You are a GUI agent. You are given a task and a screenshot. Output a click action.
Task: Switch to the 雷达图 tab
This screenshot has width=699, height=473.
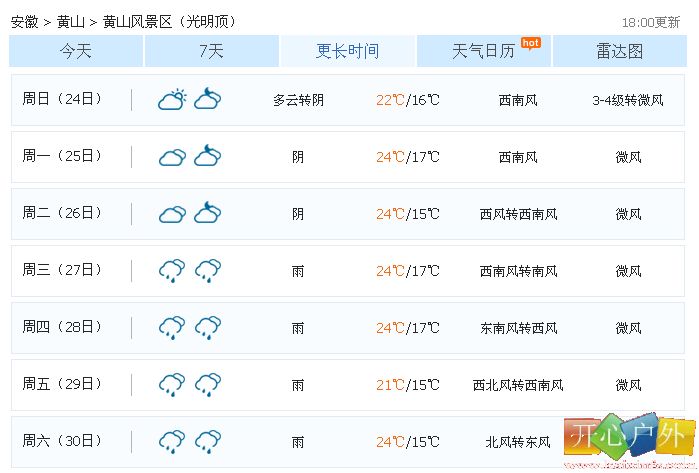point(620,51)
